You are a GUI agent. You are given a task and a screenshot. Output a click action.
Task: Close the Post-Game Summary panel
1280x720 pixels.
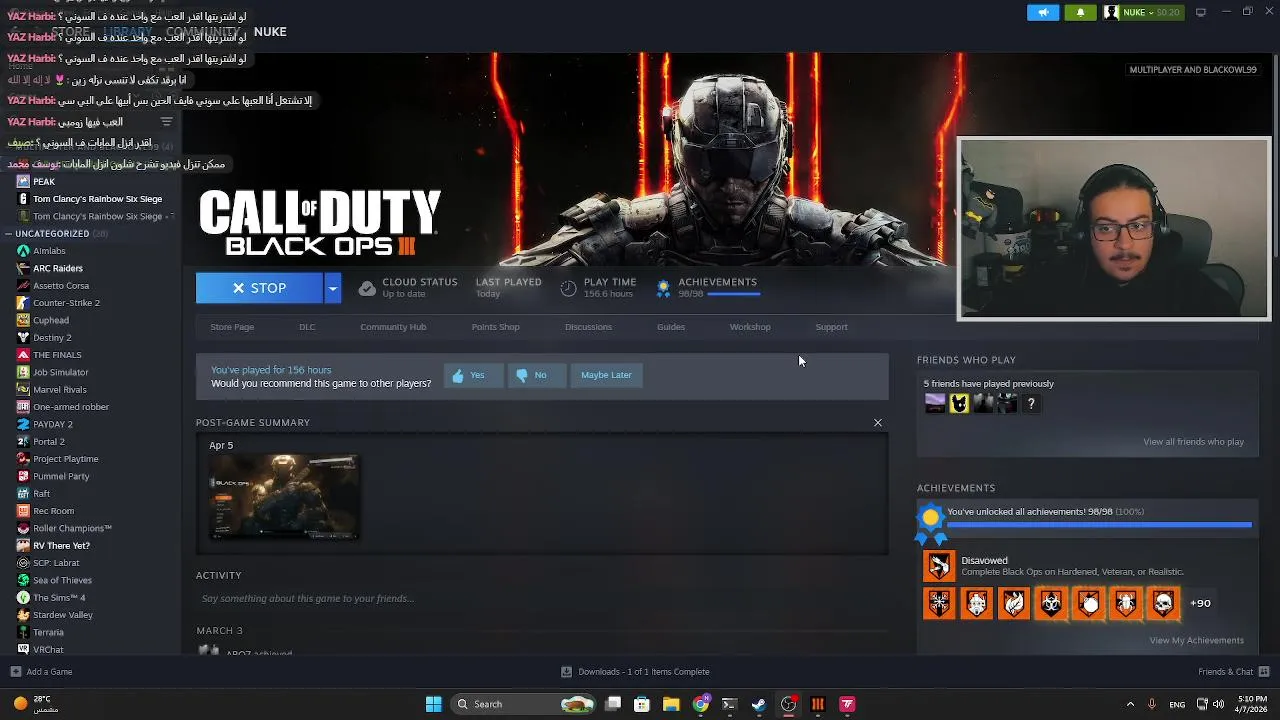(x=878, y=423)
